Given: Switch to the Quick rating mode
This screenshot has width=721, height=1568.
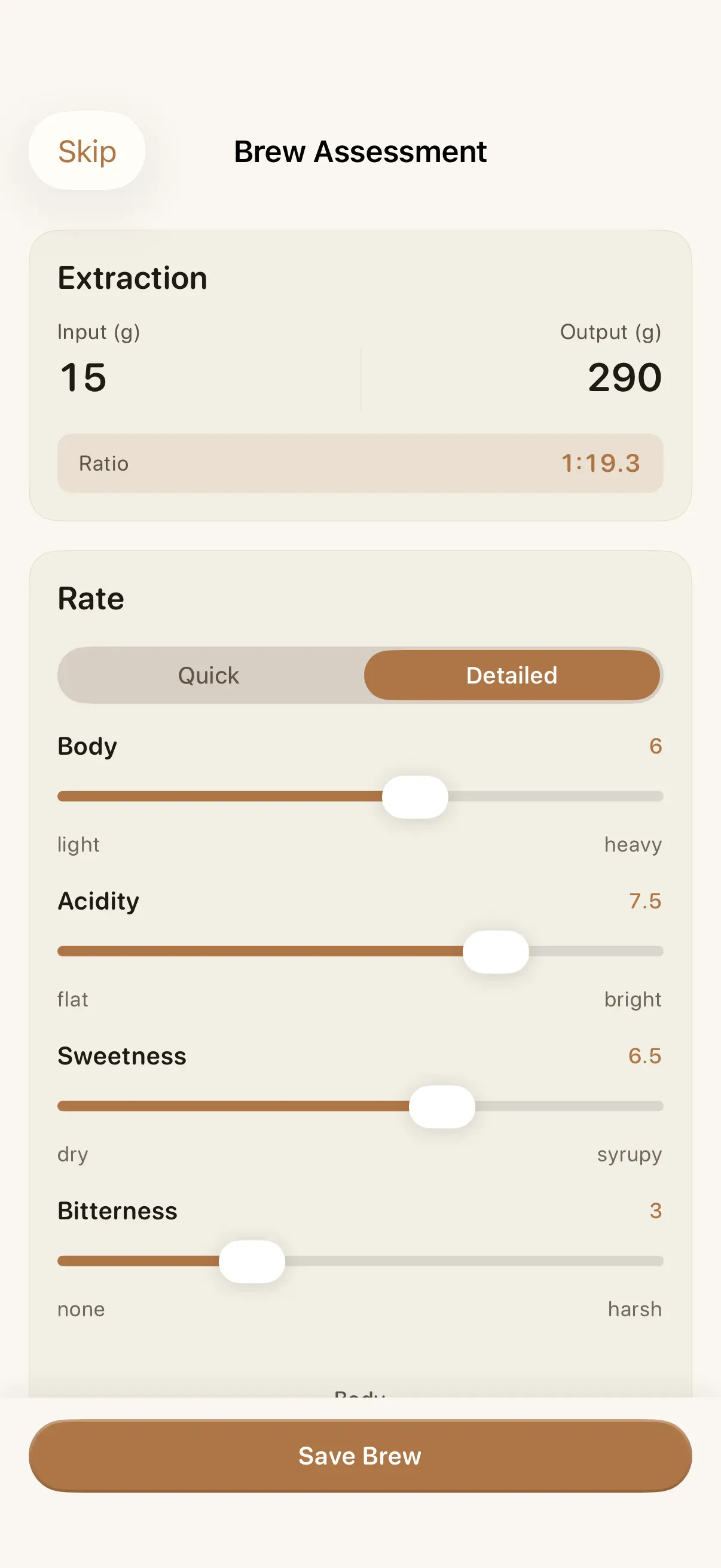Looking at the screenshot, I should 207,675.
